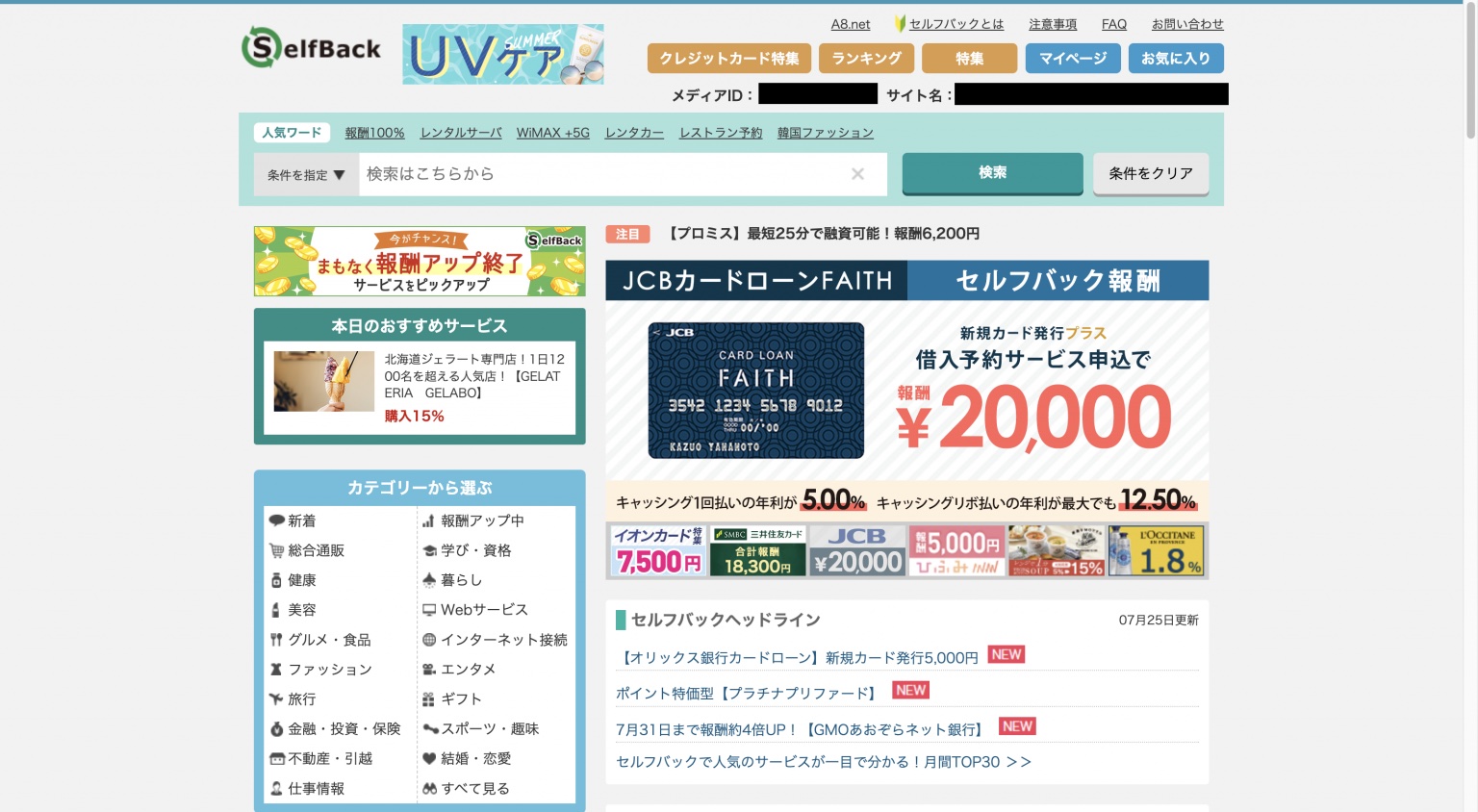Click the 暮らし house icon
The height and width of the screenshot is (812, 1478).
click(x=429, y=580)
